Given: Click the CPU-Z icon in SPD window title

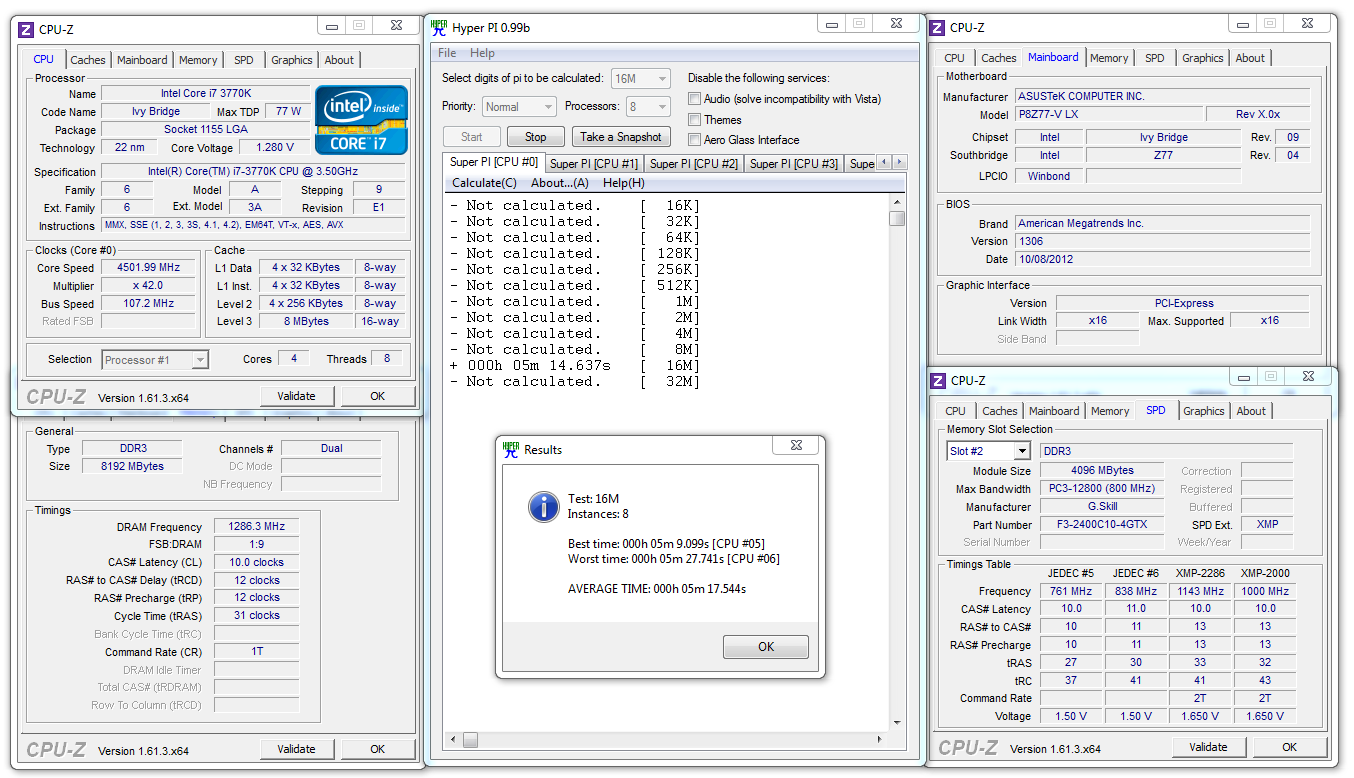Looking at the screenshot, I should pyautogui.click(x=938, y=380).
